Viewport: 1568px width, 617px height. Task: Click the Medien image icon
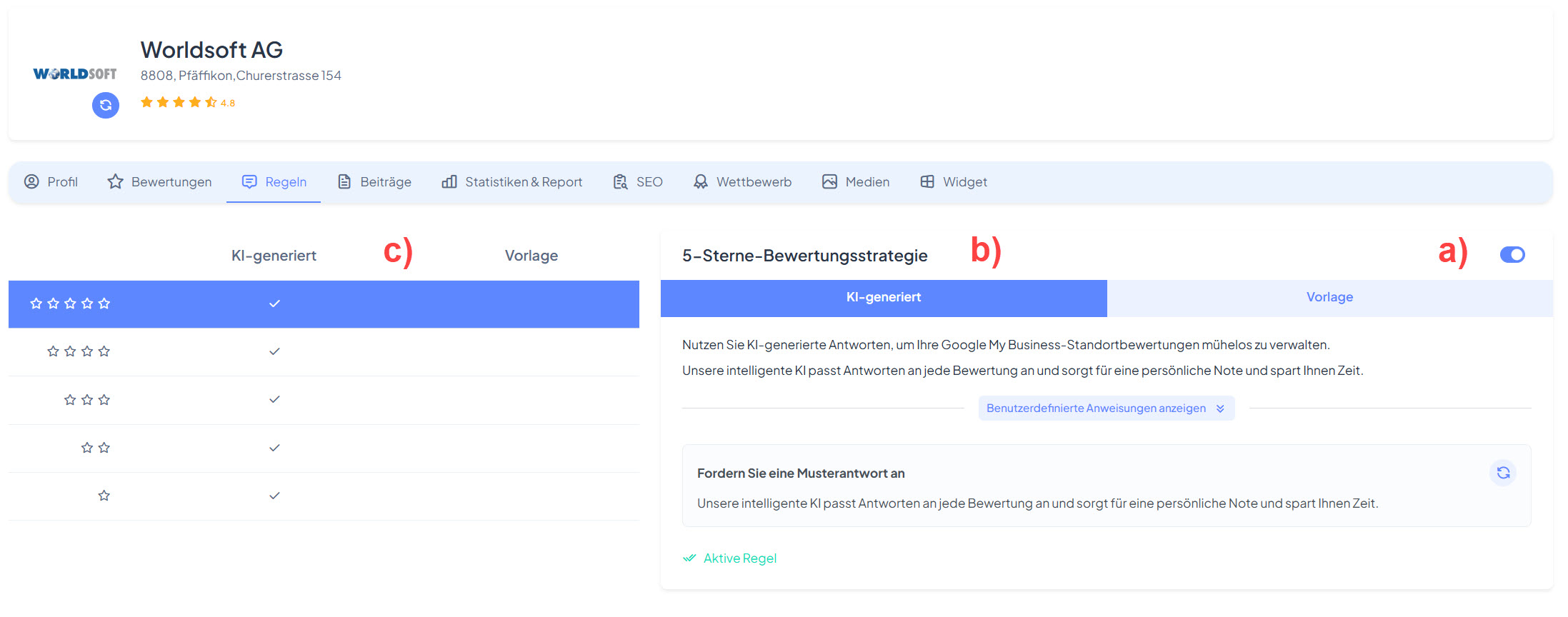point(829,182)
